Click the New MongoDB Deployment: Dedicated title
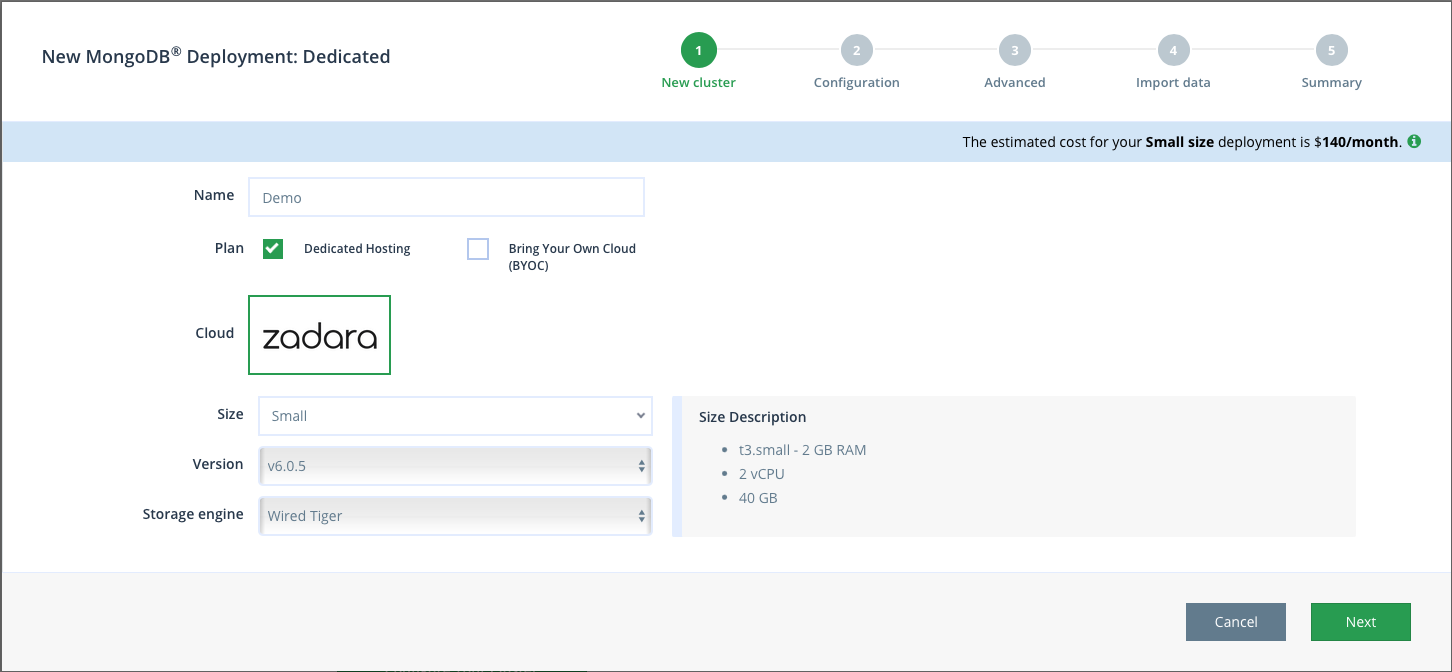This screenshot has width=1452, height=672. [x=216, y=56]
